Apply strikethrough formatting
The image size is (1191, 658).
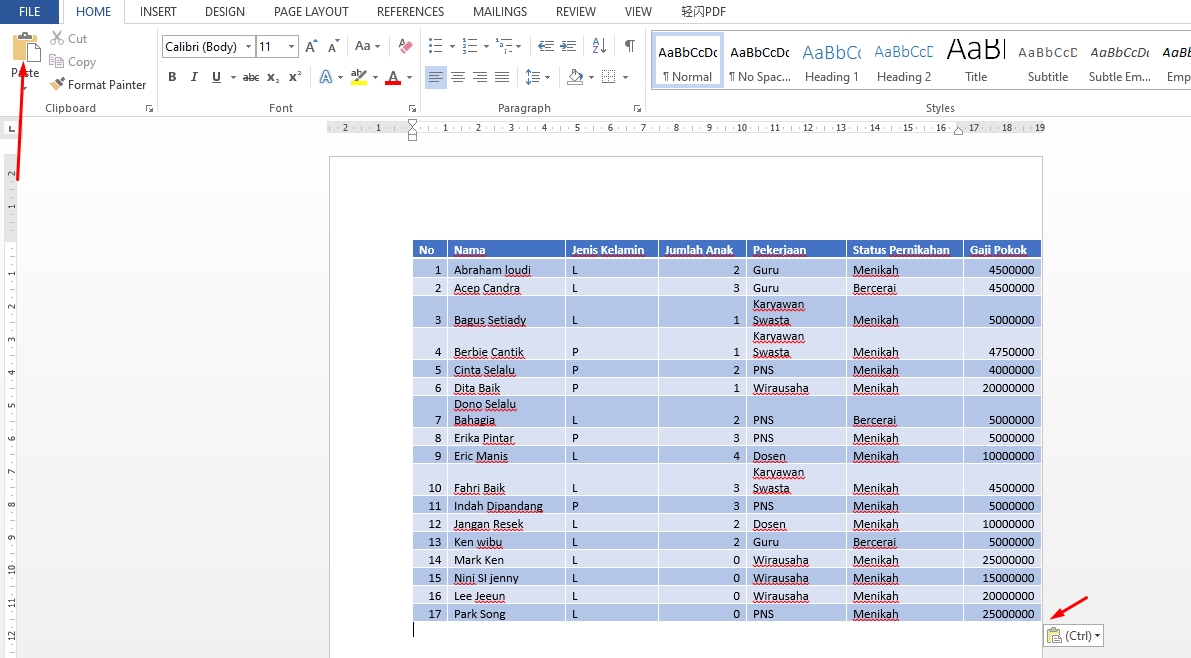(x=251, y=77)
